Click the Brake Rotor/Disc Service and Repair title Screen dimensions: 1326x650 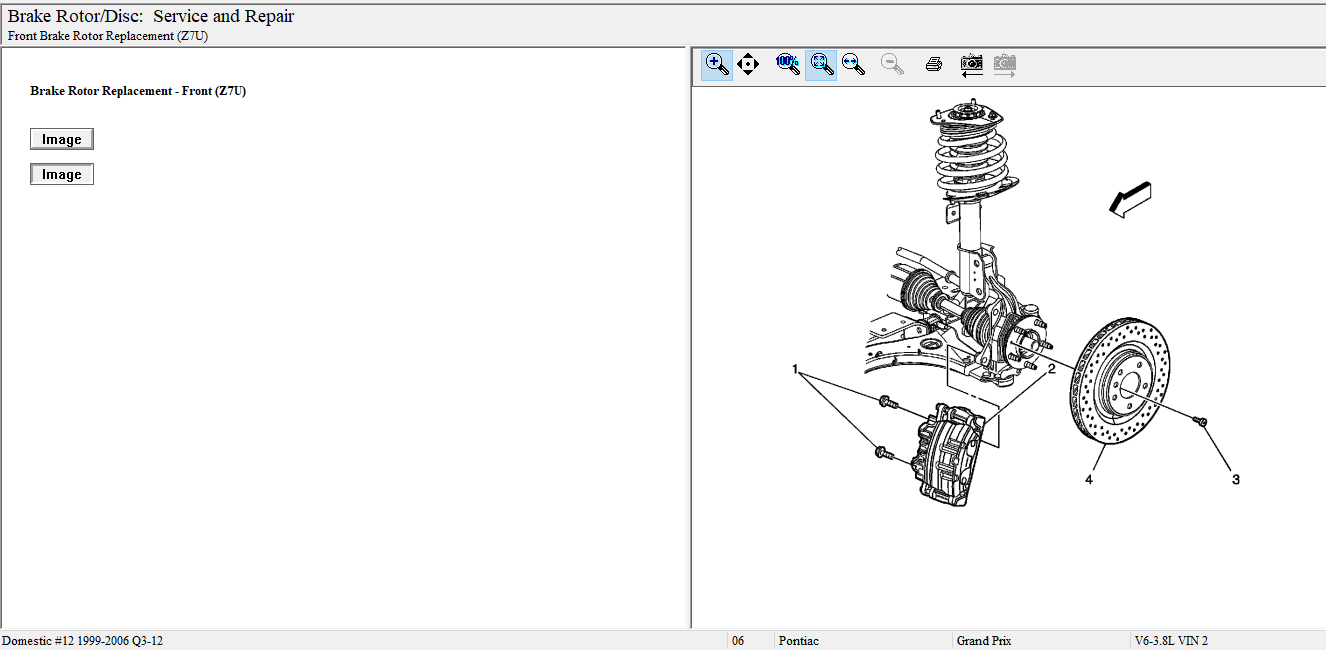pyautogui.click(x=151, y=17)
